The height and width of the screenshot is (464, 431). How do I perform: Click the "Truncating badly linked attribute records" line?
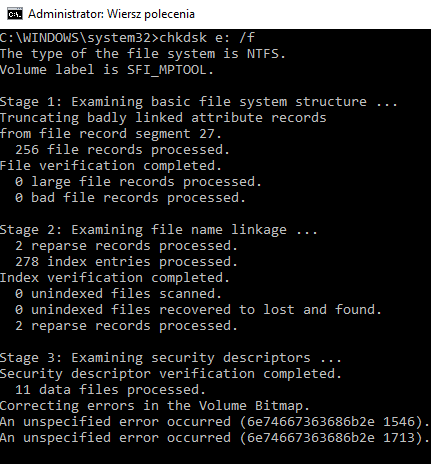[x=163, y=118]
